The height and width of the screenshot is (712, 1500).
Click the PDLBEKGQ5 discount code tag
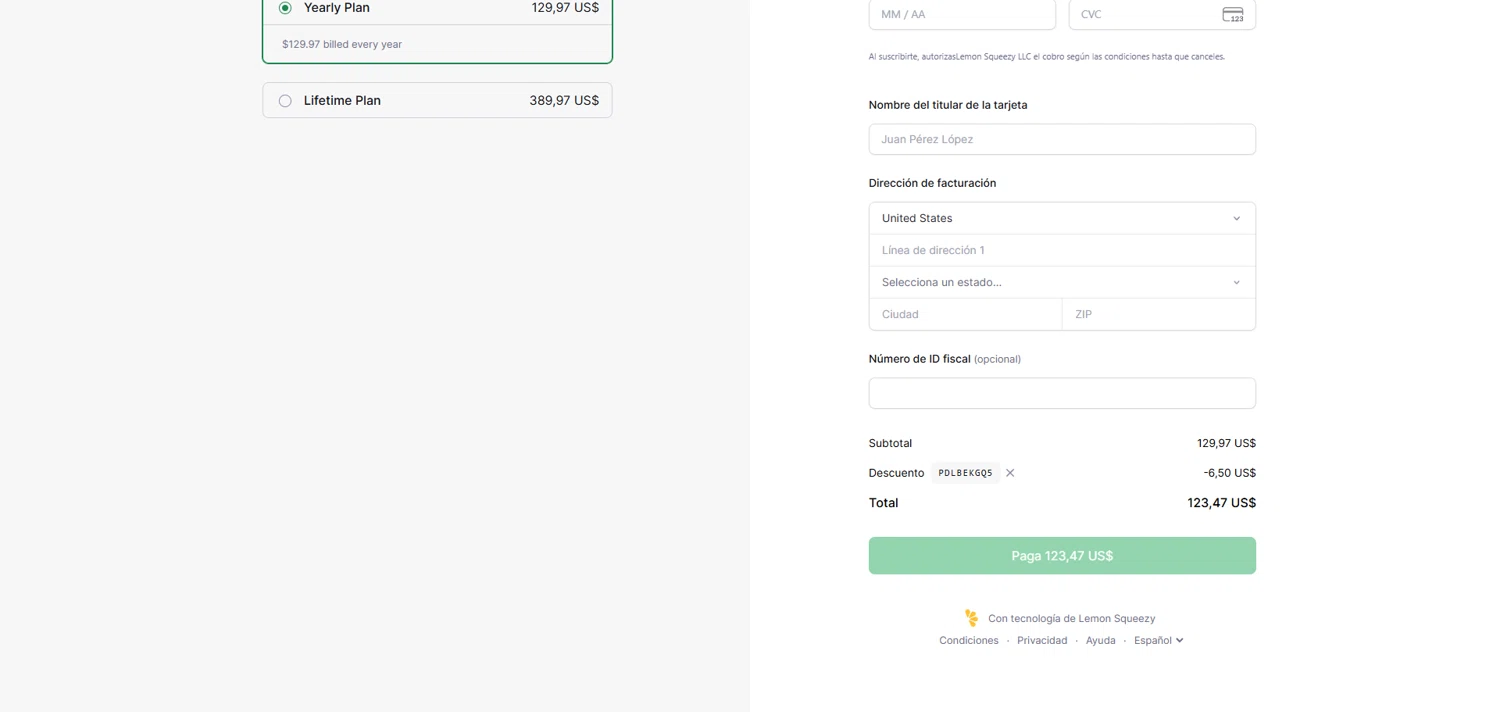point(965,473)
